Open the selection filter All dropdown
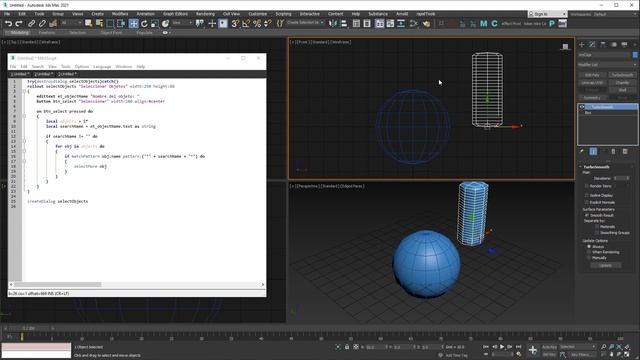Screen dimensions: 640x360 click(71, 23)
